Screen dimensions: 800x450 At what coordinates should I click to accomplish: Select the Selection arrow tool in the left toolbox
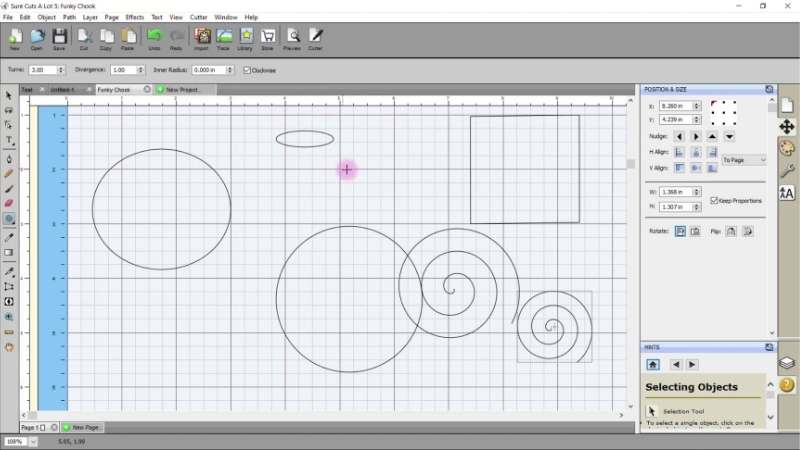coord(9,95)
